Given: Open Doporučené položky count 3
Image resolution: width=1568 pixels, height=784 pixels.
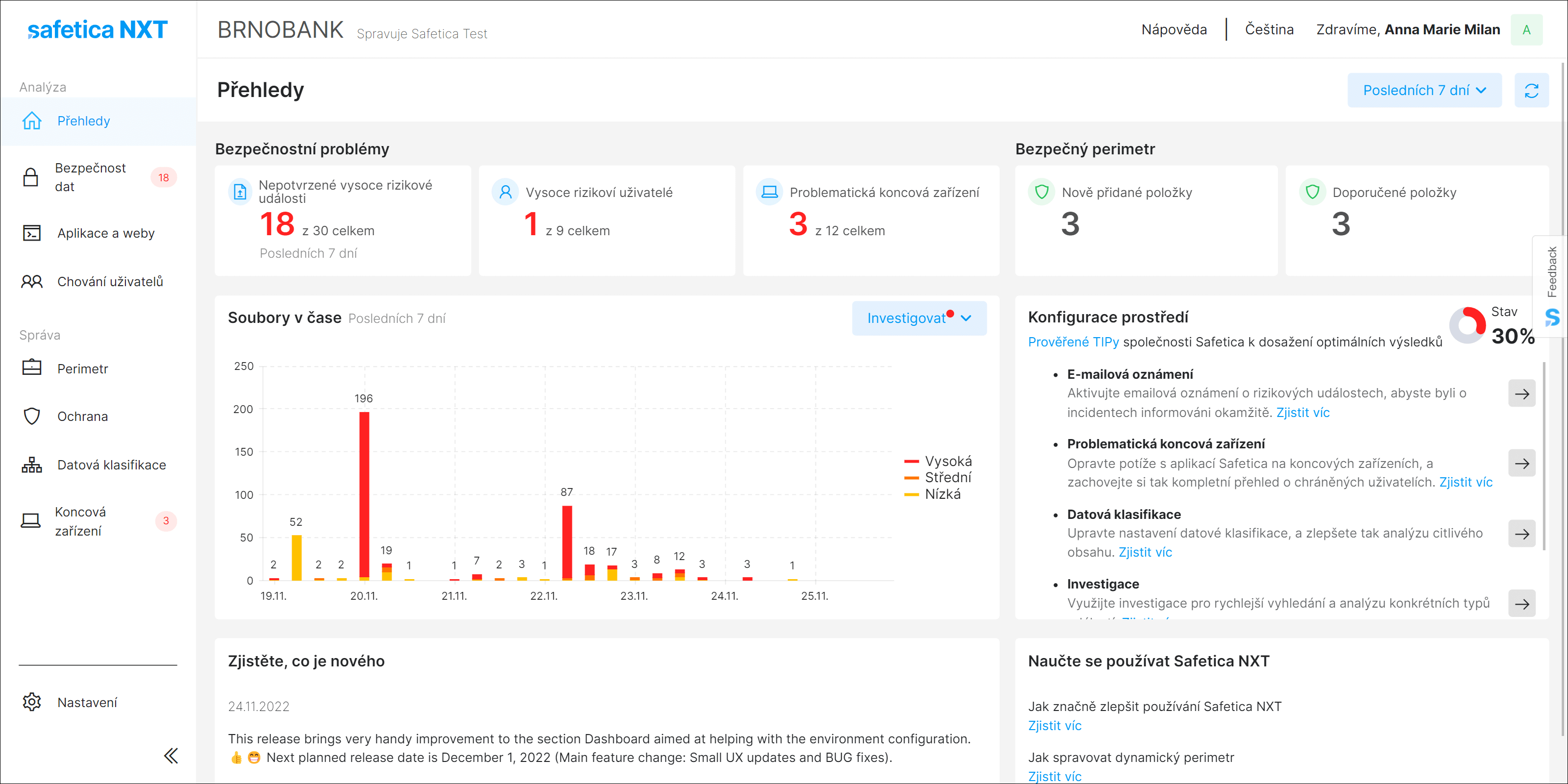Looking at the screenshot, I should click(x=1417, y=220).
